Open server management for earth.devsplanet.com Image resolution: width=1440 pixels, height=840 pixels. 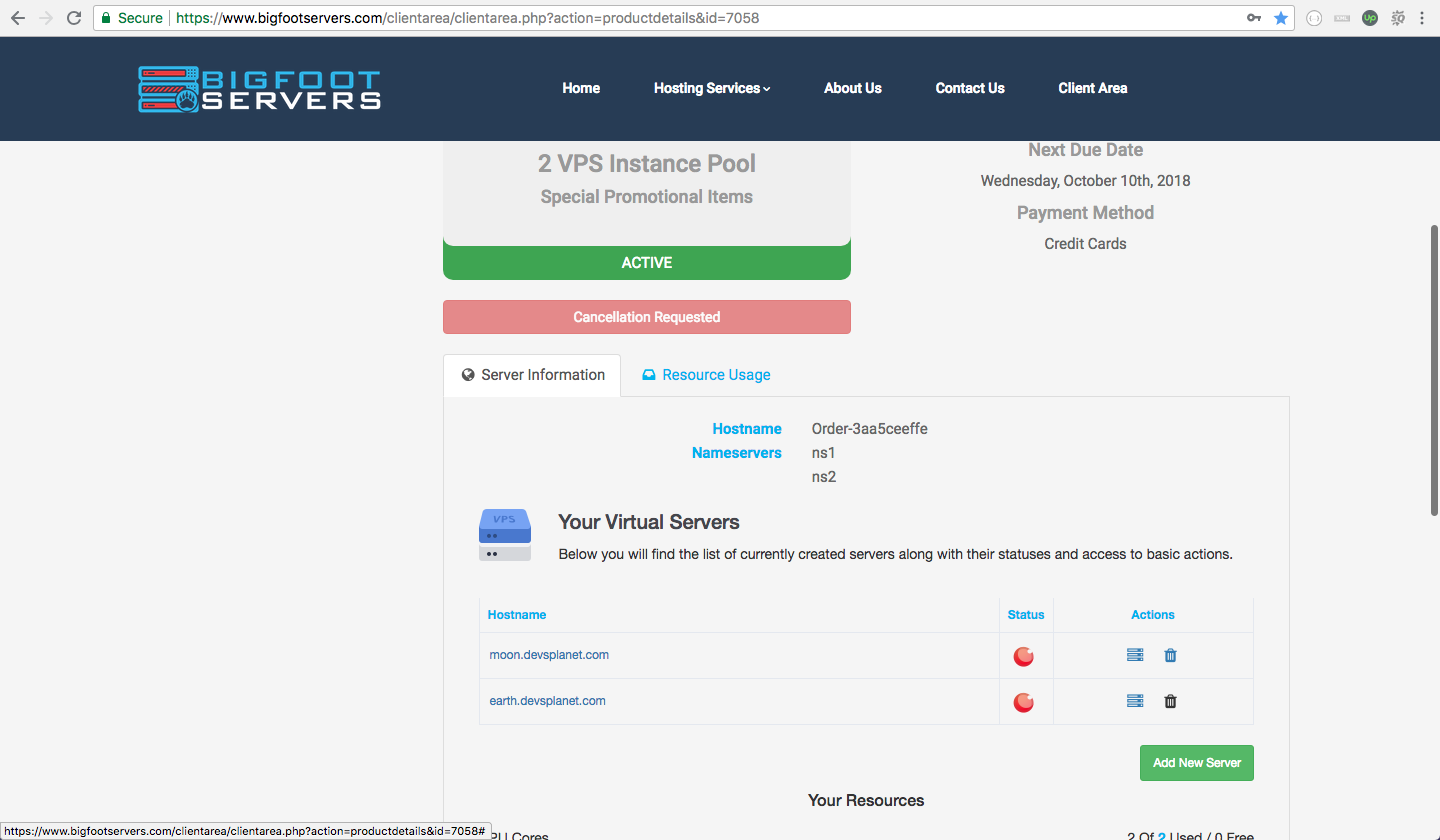click(1135, 701)
